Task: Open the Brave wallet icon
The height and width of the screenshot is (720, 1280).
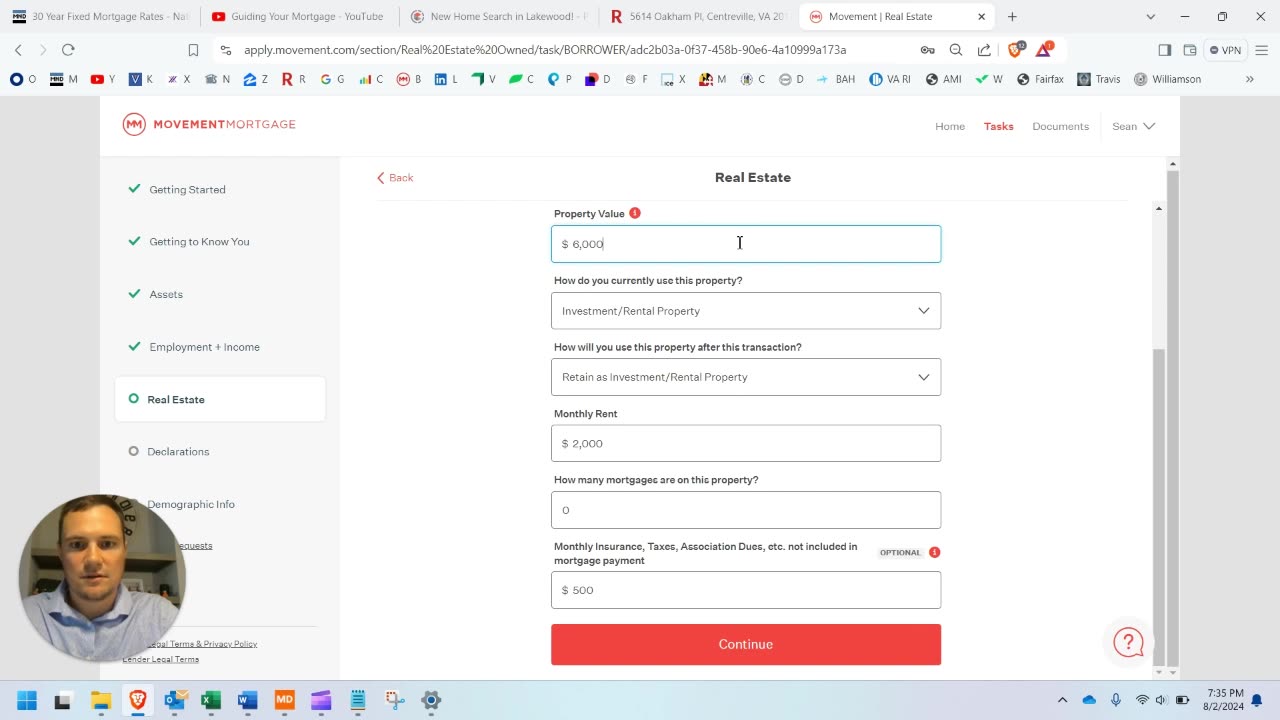Action: tap(1190, 50)
